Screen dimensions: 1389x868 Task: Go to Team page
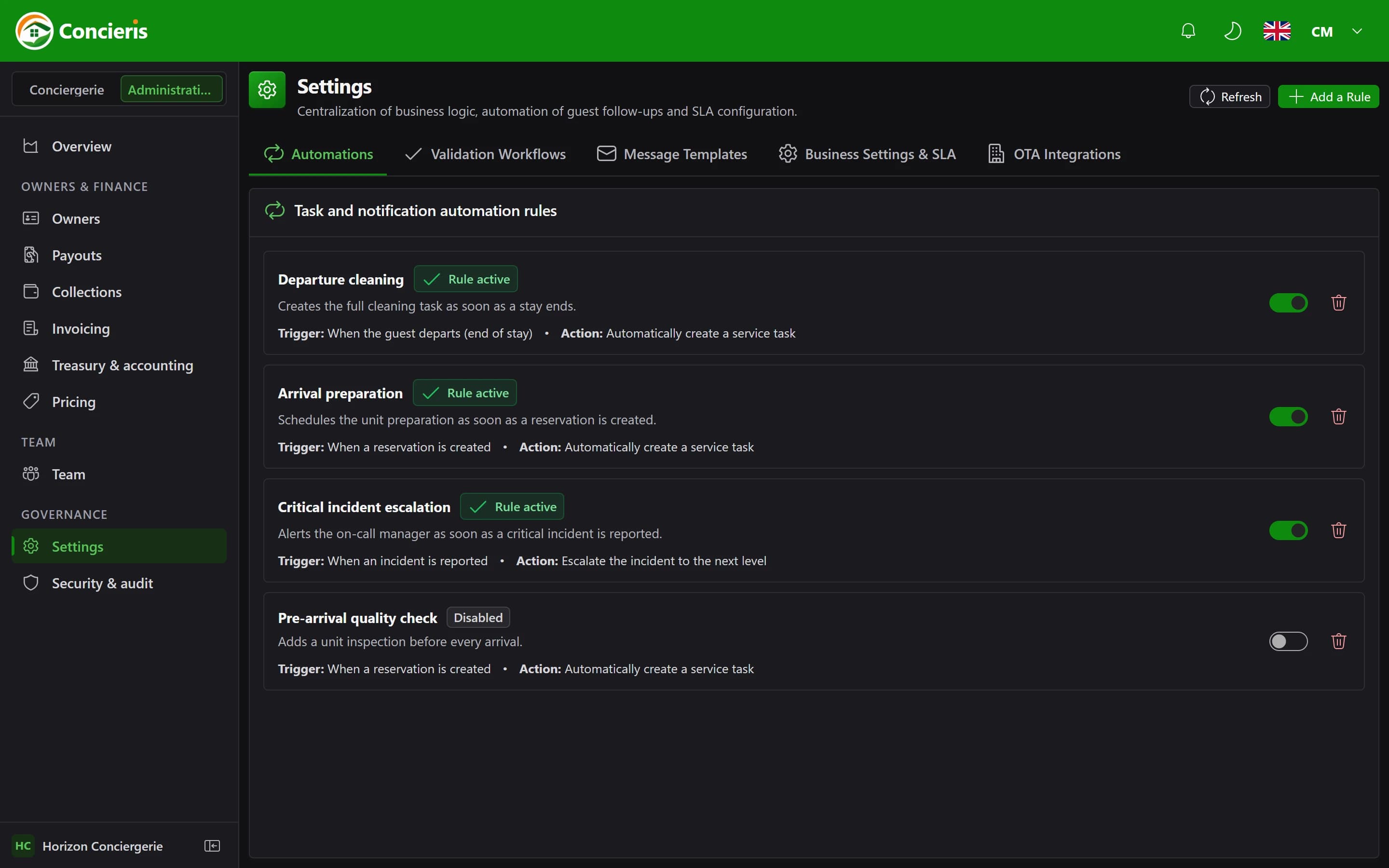[119, 474]
